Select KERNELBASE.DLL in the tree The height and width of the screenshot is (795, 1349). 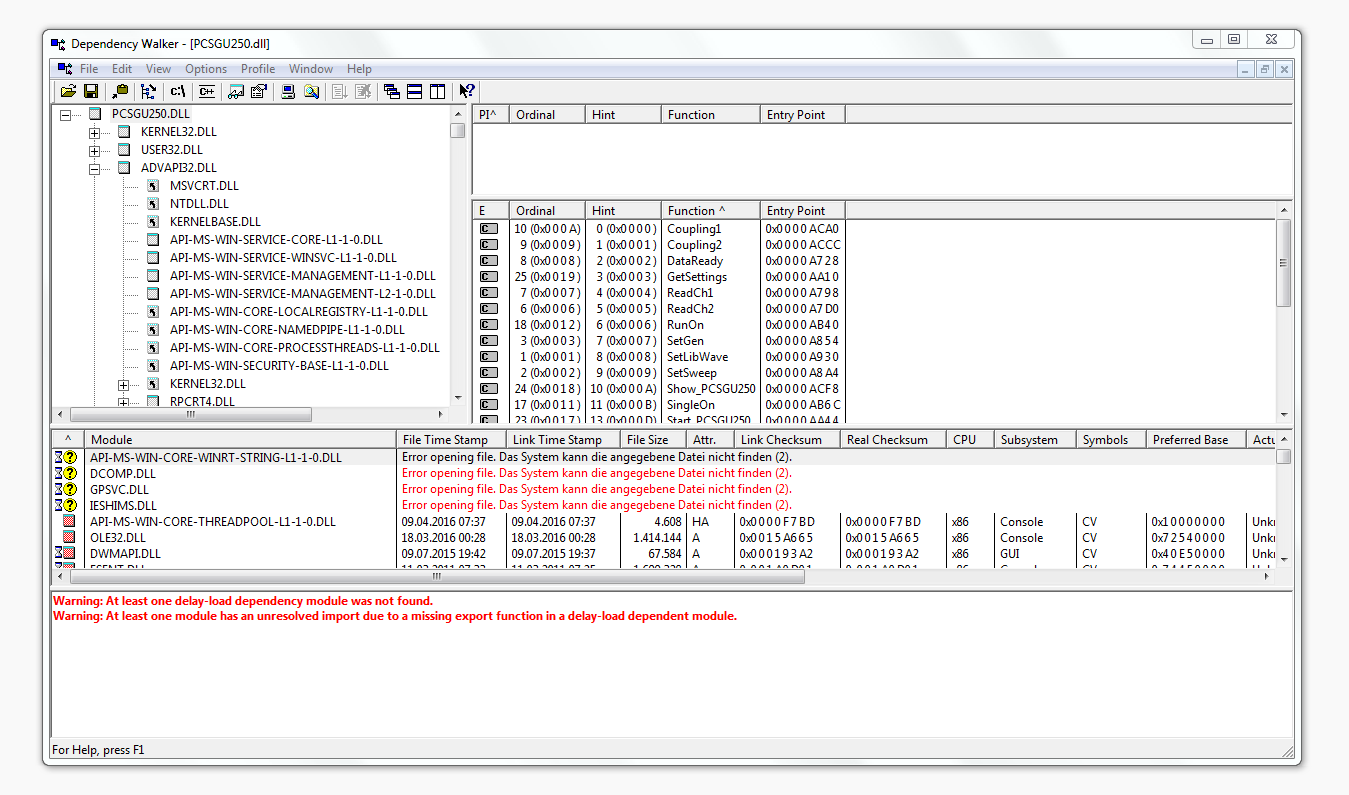click(215, 222)
